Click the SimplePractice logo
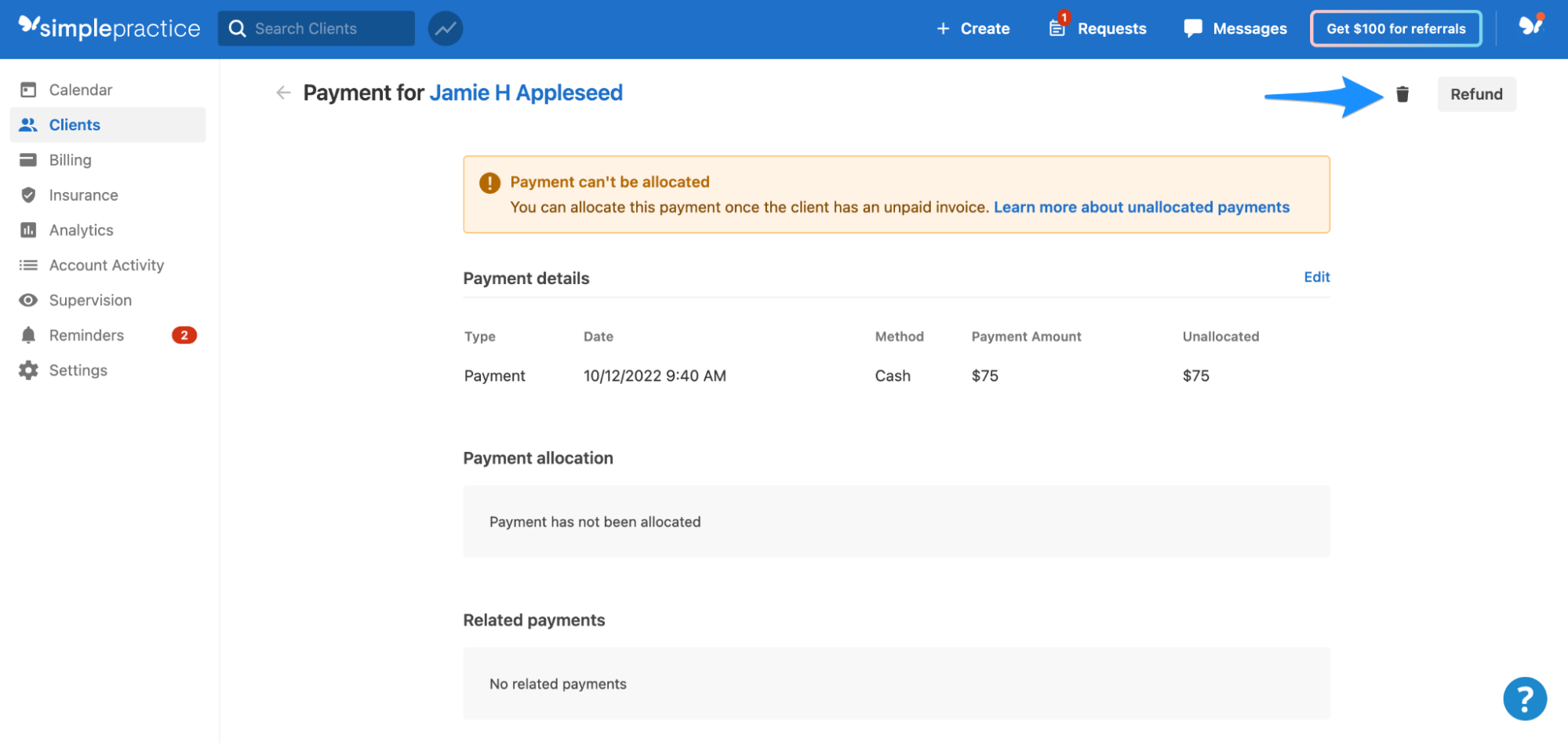1568x743 pixels. [108, 27]
